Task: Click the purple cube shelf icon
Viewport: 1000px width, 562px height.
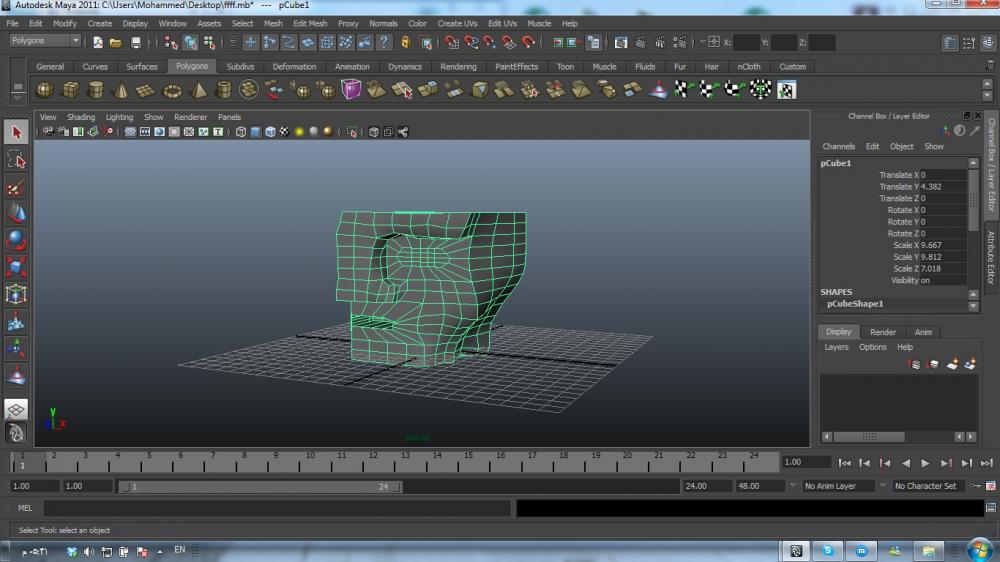Action: (351, 90)
